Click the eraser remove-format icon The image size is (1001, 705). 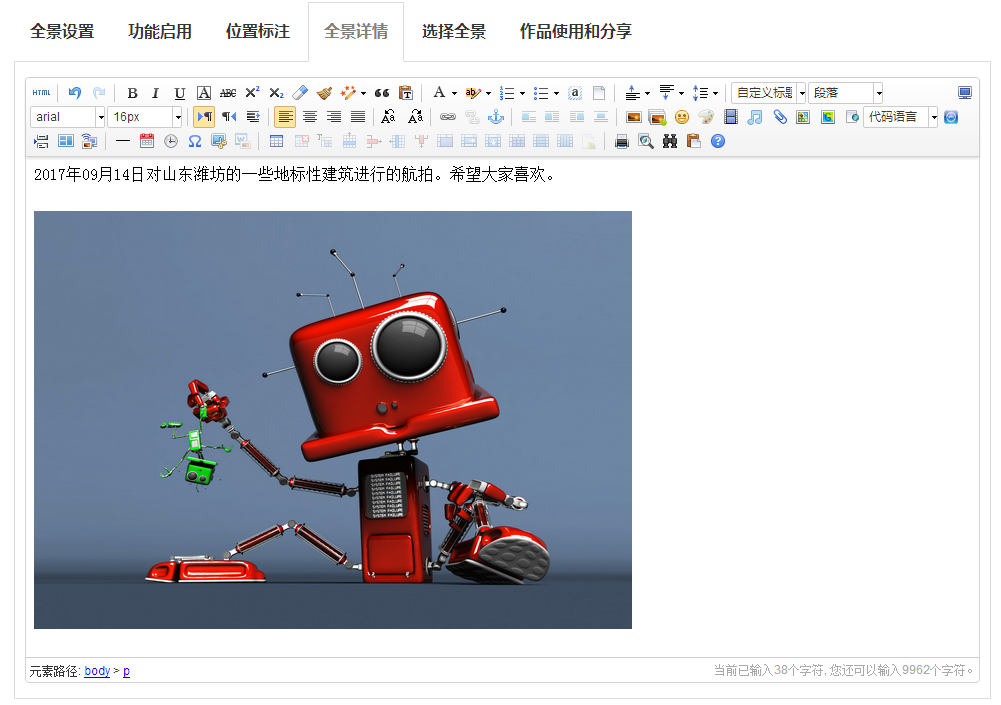pos(300,93)
